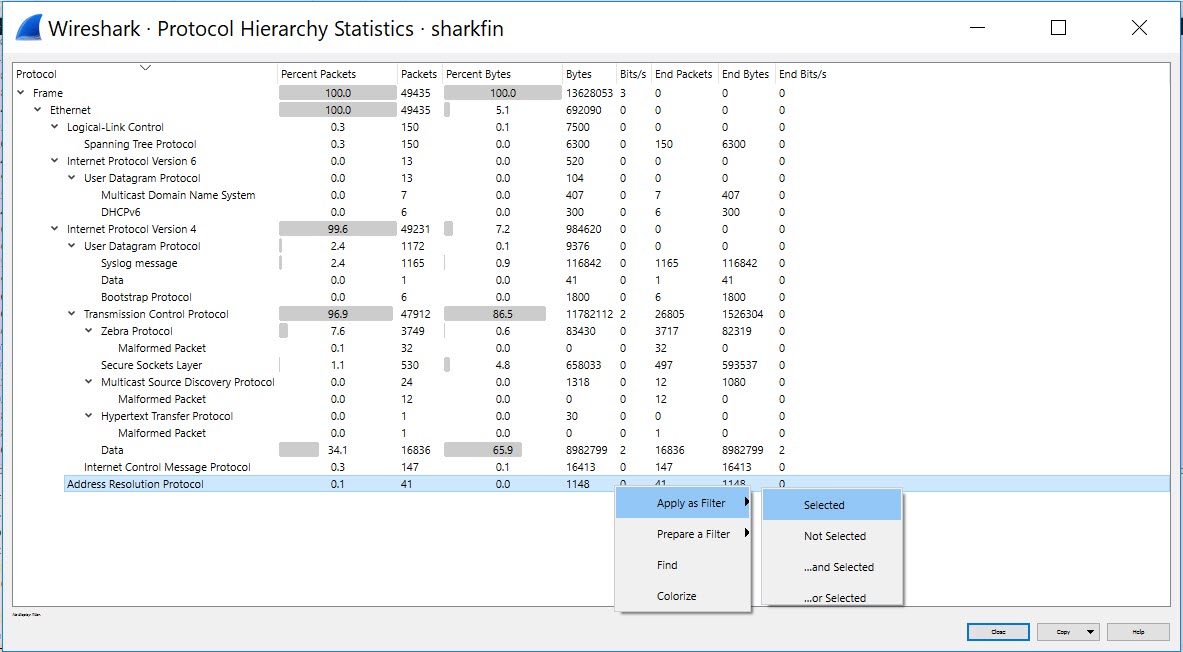Click the Wireshark shark fin title bar icon
The width and height of the screenshot is (1183, 652).
29,27
